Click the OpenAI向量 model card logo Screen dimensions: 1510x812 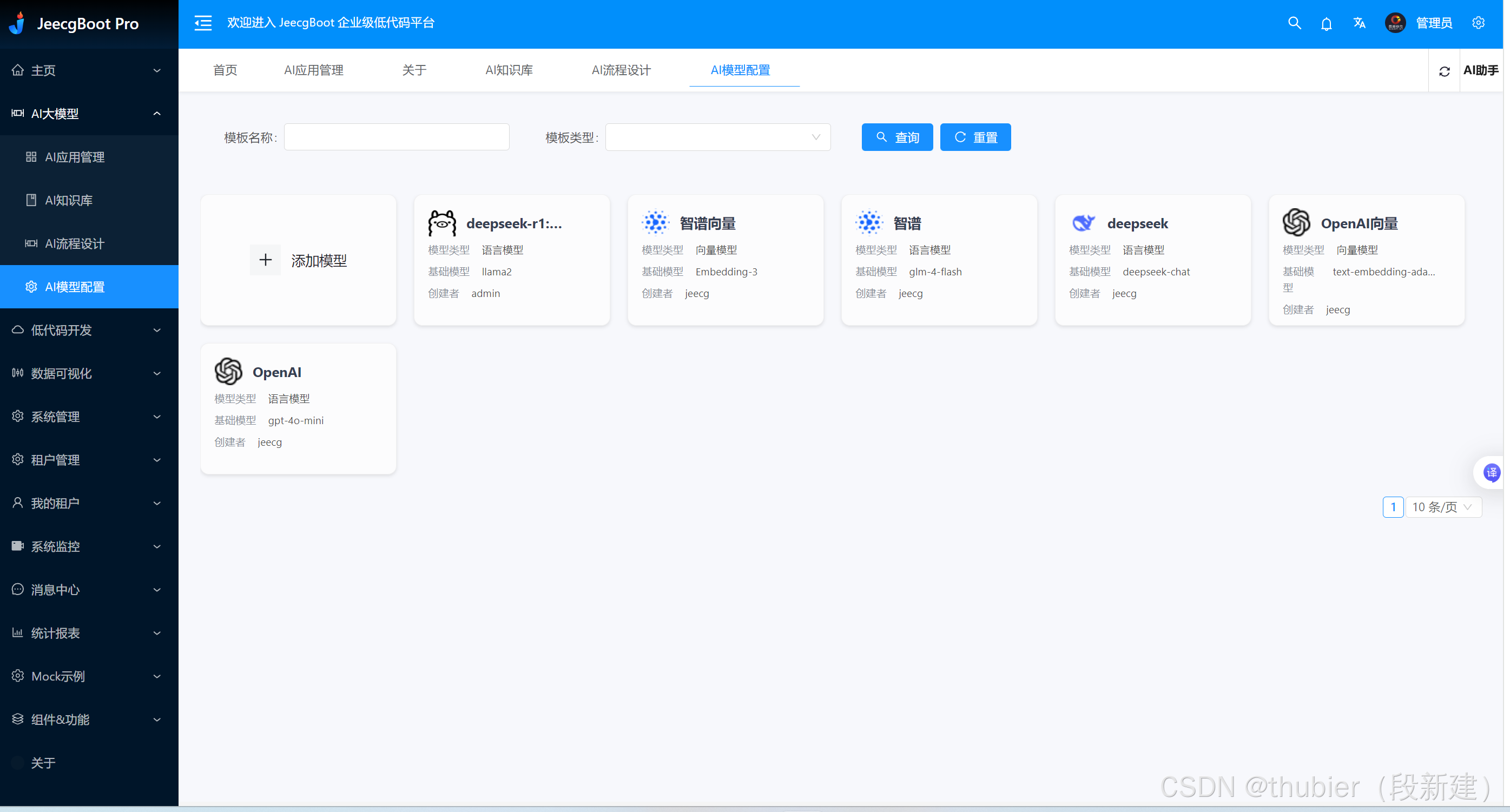tap(1296, 223)
